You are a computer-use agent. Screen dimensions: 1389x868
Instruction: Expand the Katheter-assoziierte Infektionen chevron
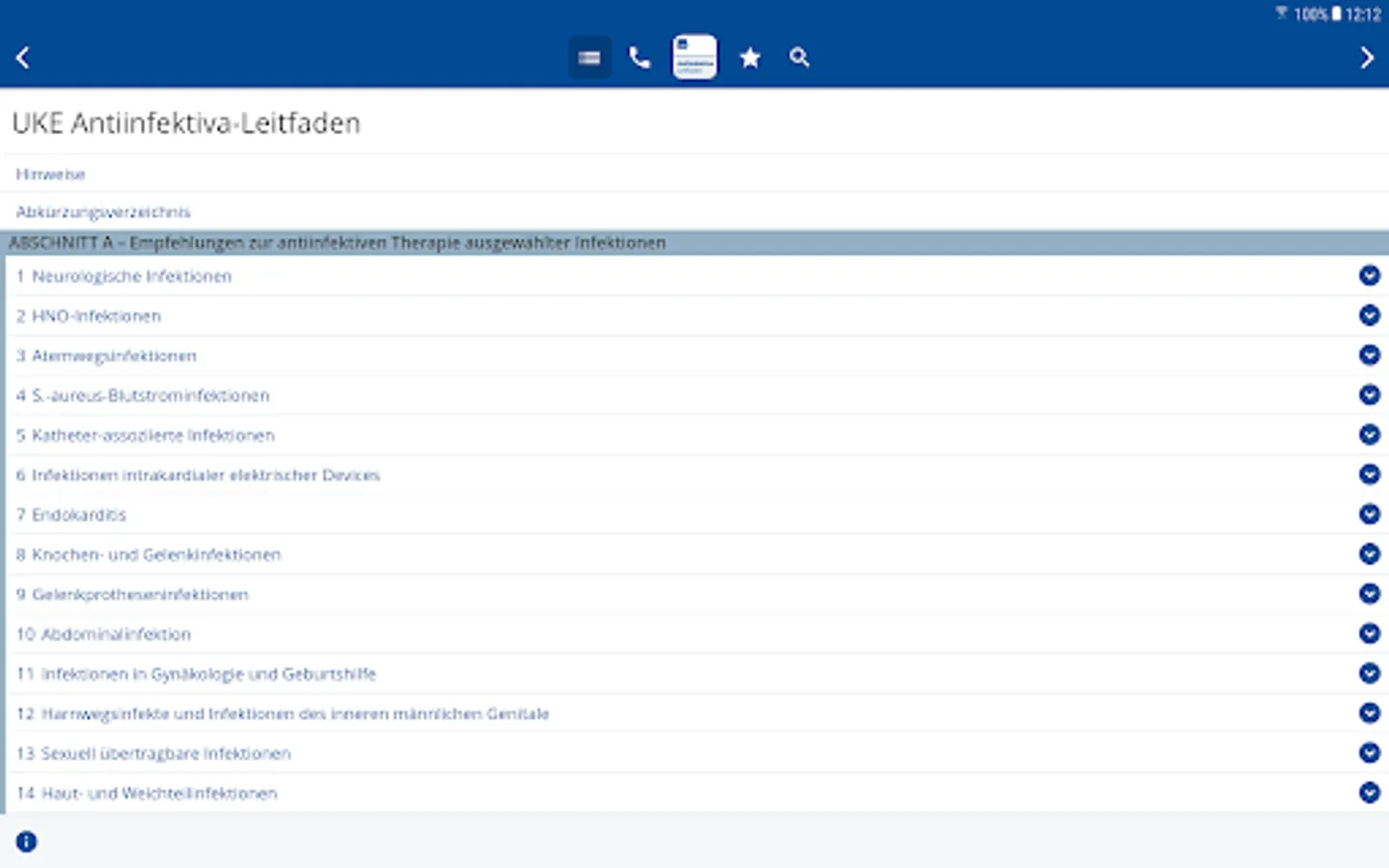(1370, 435)
